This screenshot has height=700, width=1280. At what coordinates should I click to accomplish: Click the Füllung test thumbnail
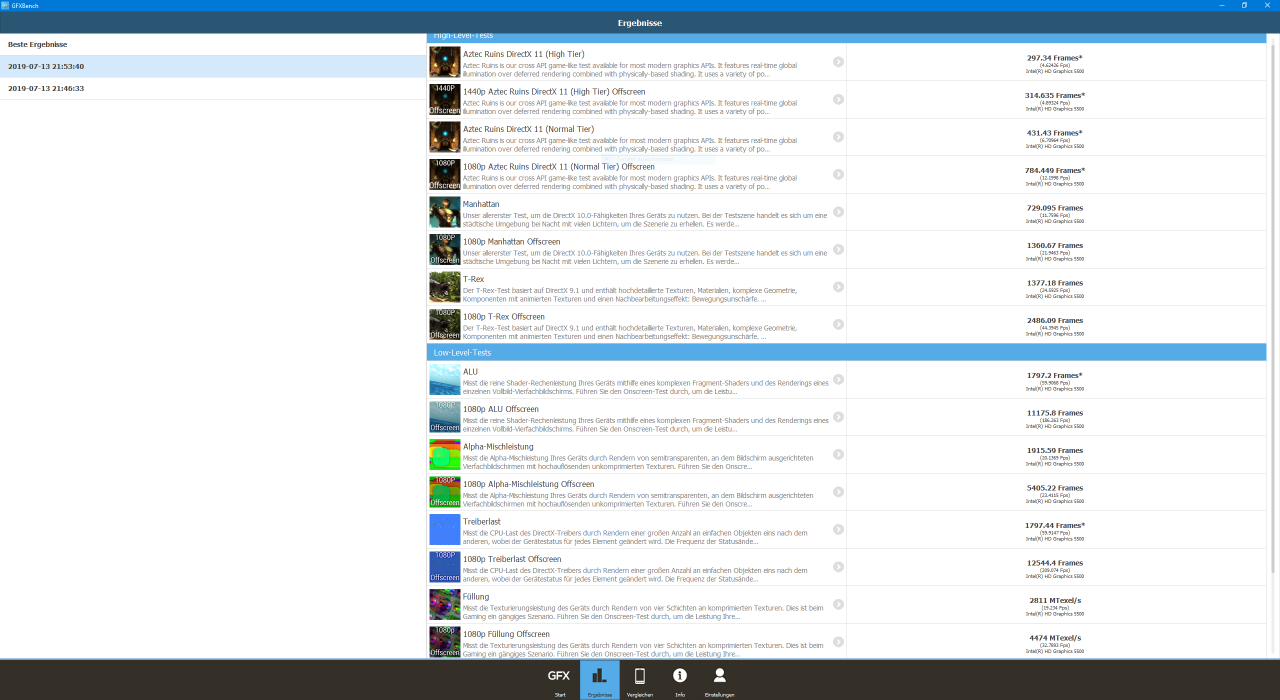click(x=445, y=604)
